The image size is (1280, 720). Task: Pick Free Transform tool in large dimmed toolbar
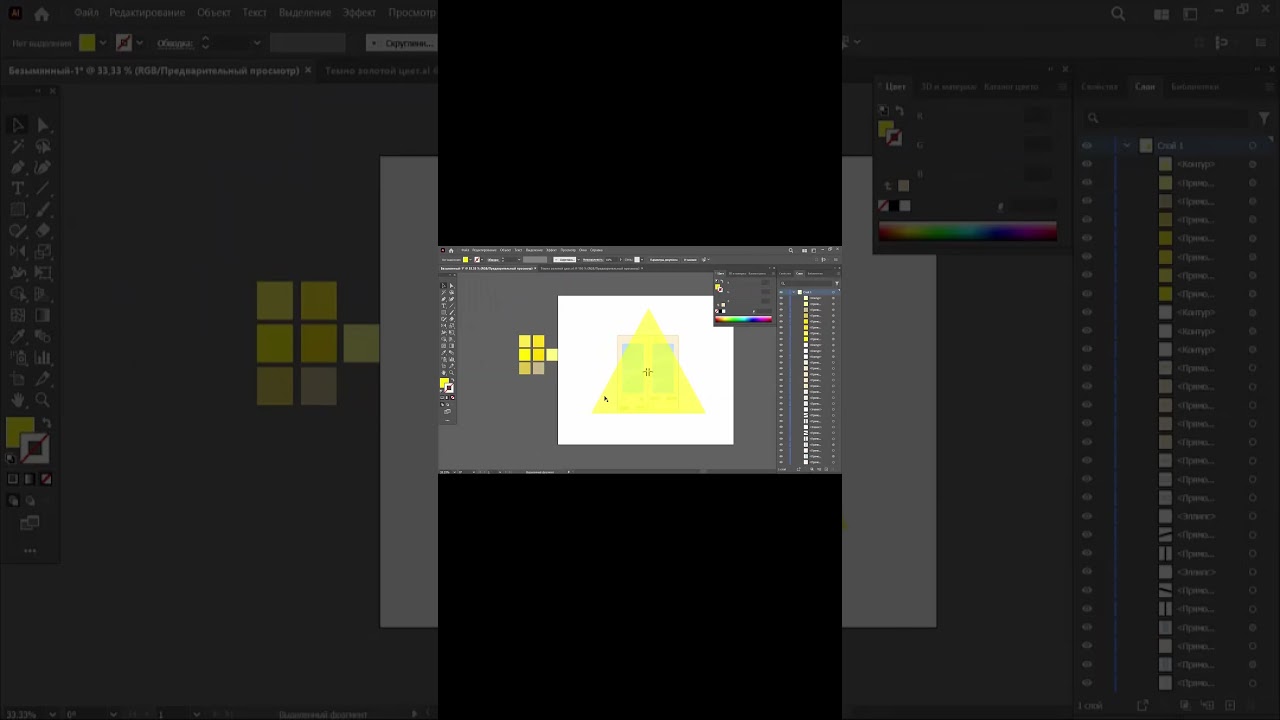point(43,272)
